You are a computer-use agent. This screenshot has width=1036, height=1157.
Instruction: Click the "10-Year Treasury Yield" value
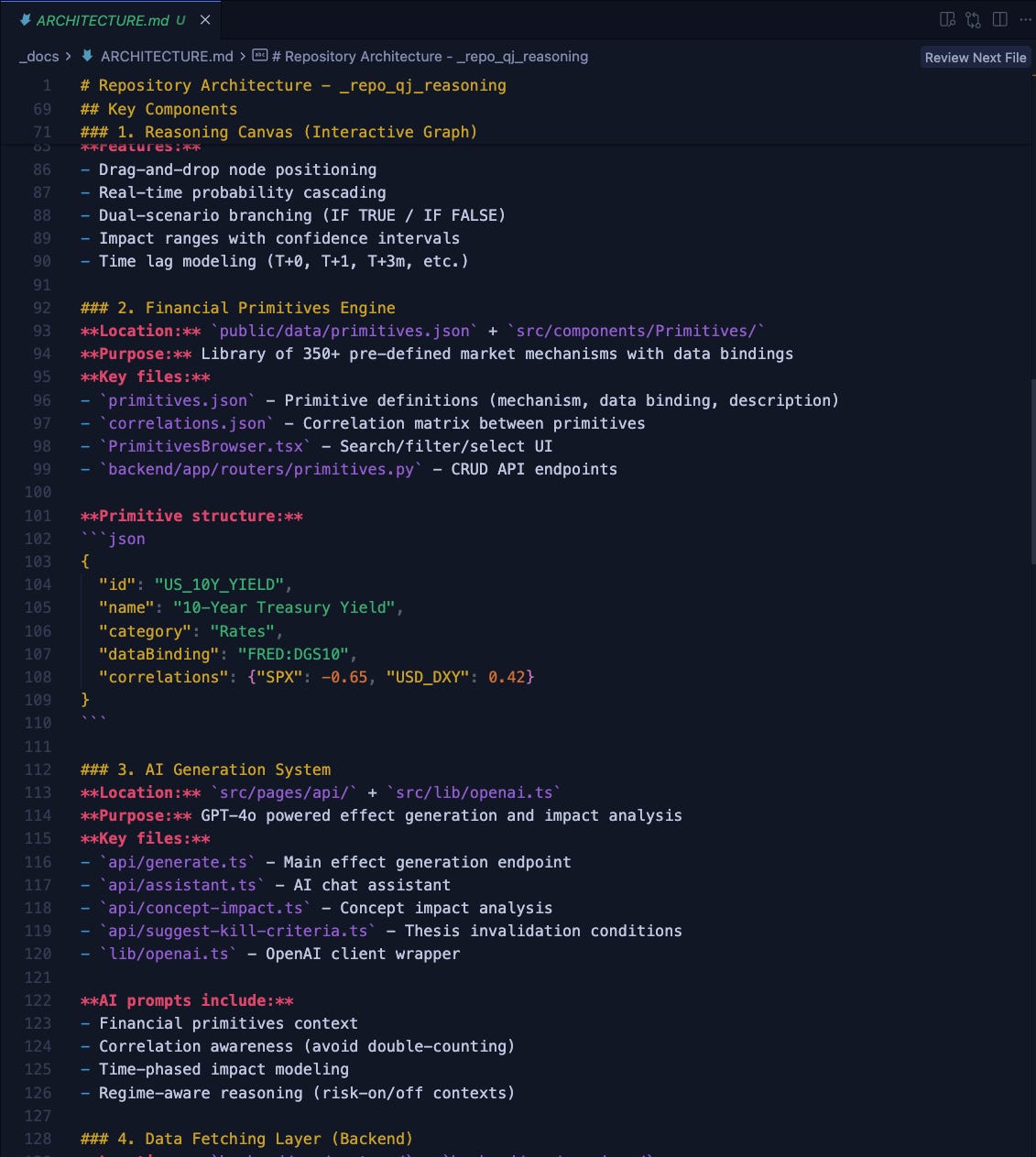[284, 607]
